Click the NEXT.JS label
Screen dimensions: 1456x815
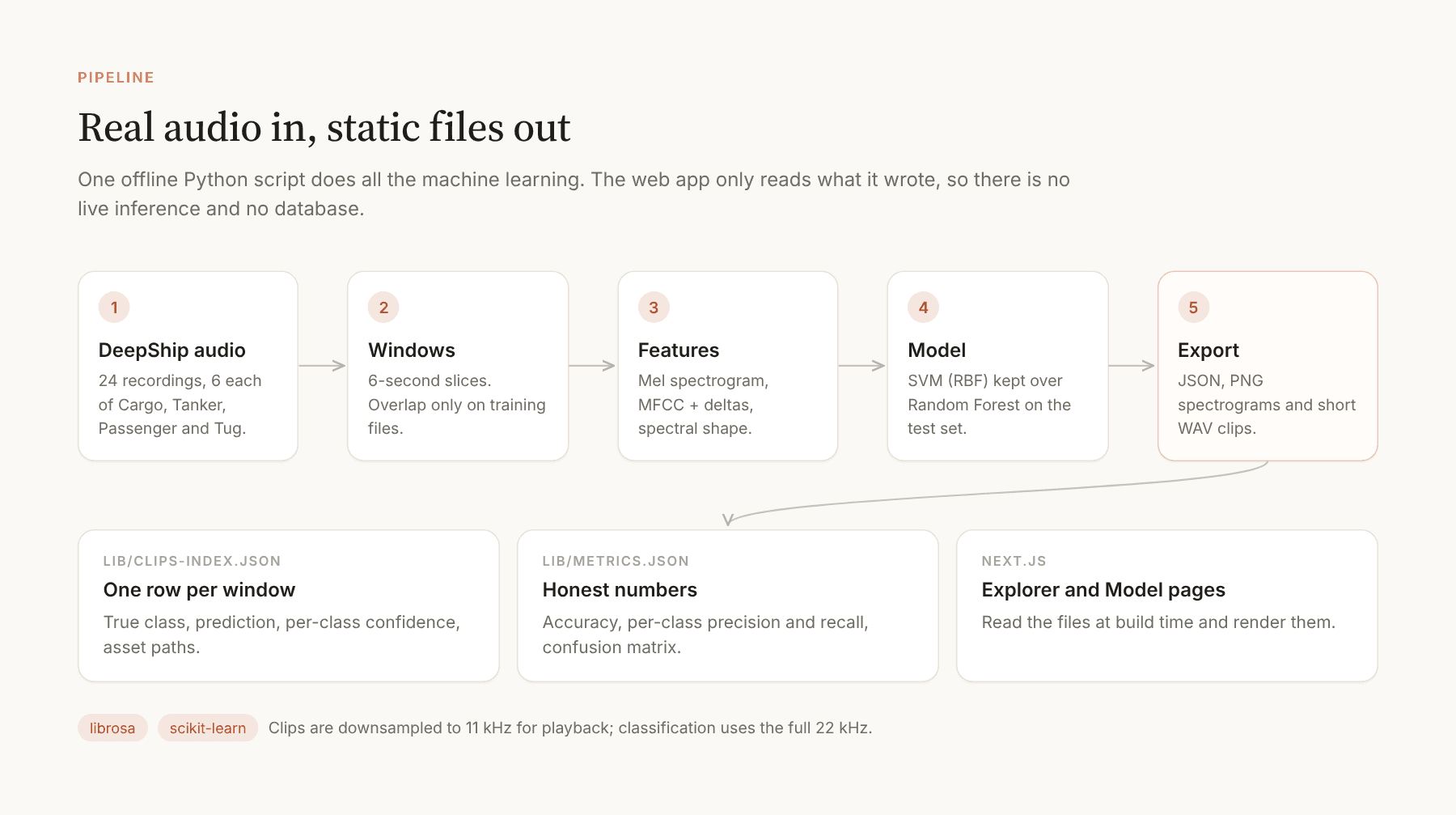[1014, 561]
